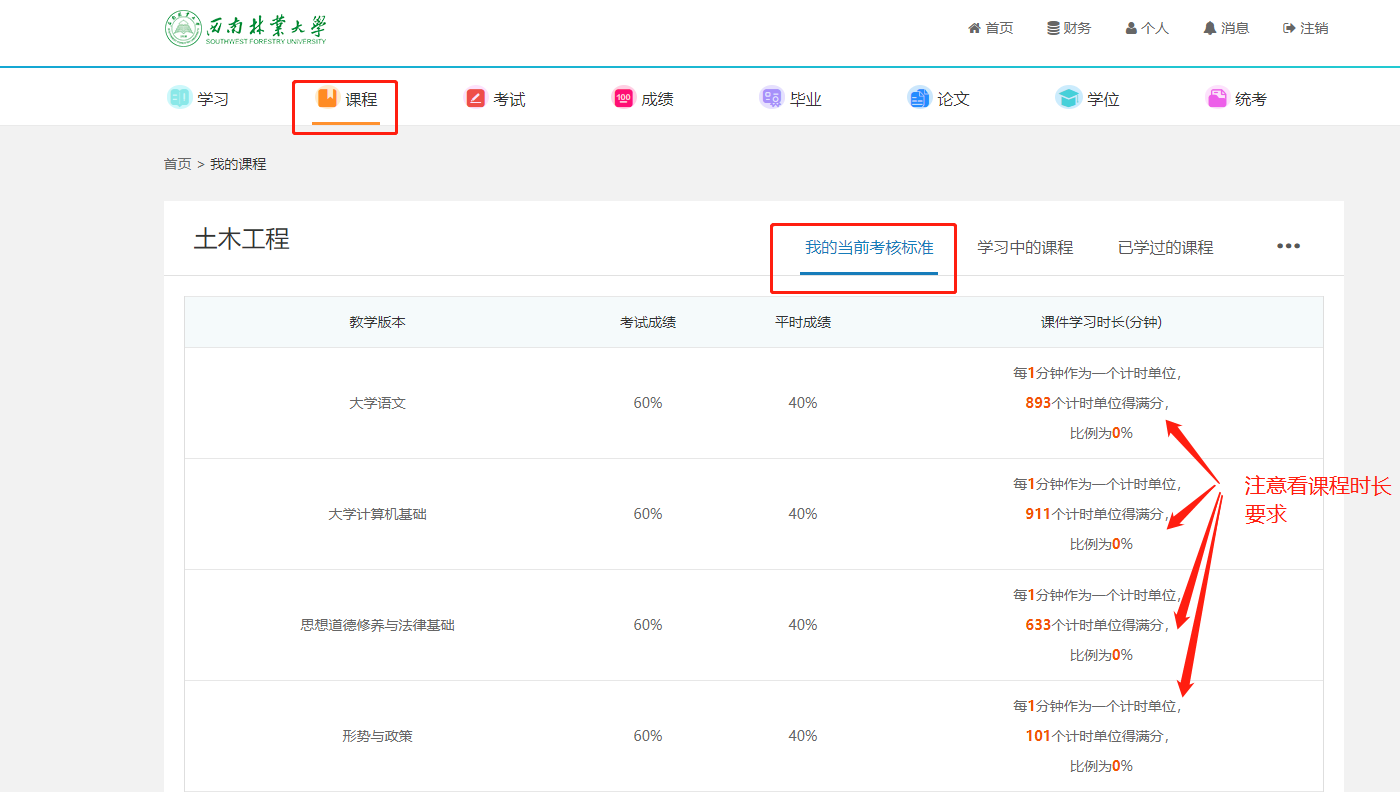Image resolution: width=1400 pixels, height=792 pixels.
Task: Open the 学习 section icon
Action: click(x=180, y=98)
